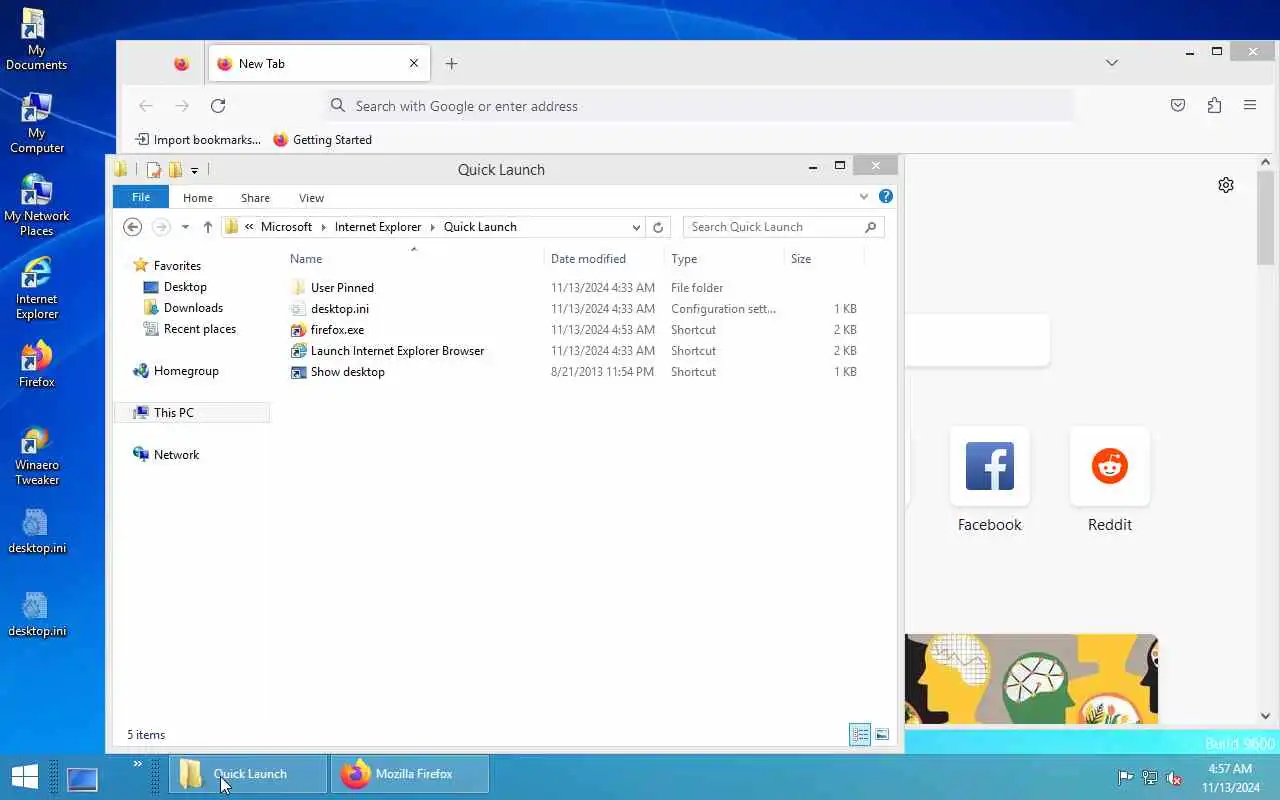The image size is (1280, 800).
Task: Select Network in navigation pane
Action: (x=177, y=455)
